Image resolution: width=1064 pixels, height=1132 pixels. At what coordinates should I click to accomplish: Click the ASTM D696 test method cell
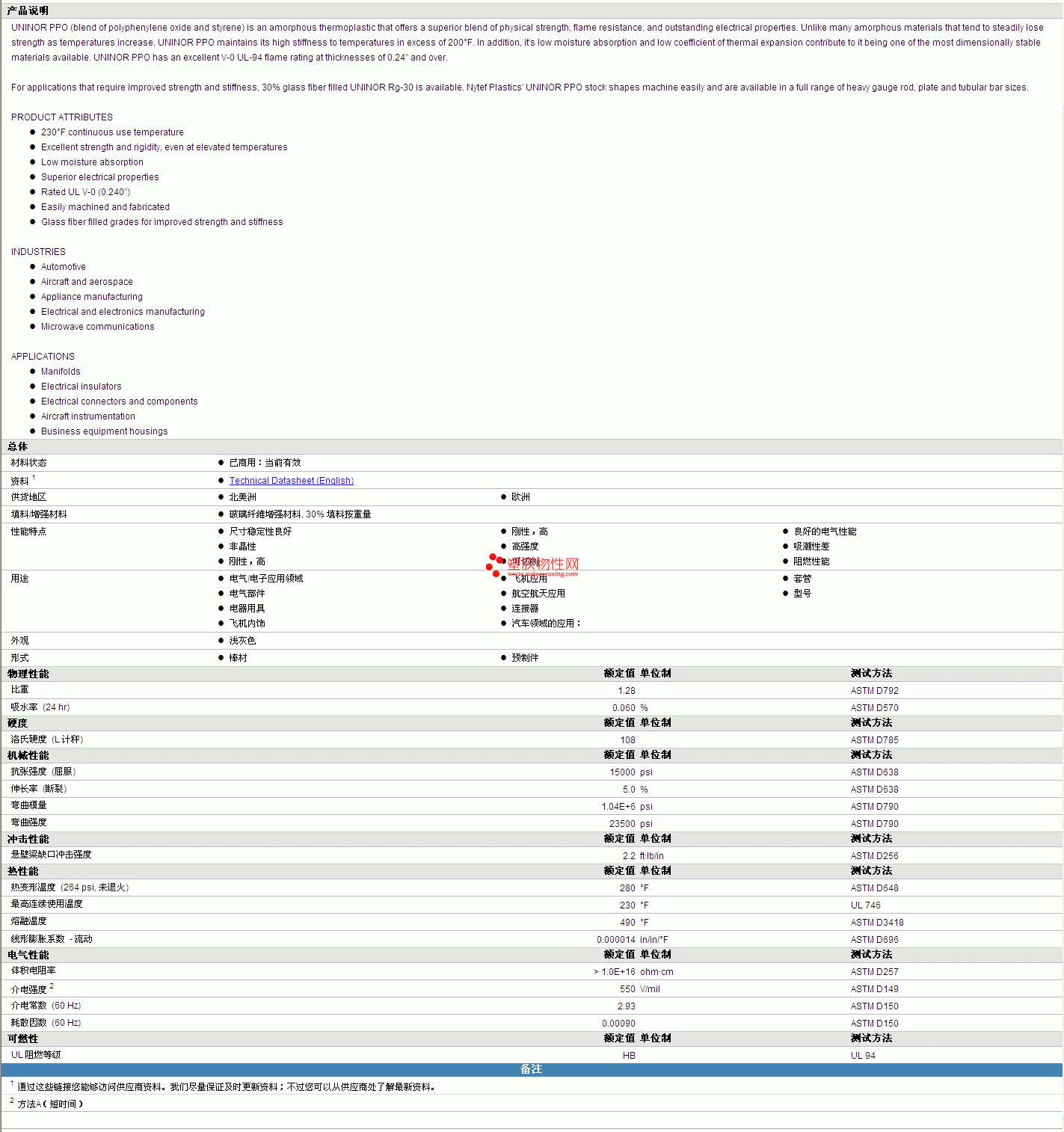[875, 940]
